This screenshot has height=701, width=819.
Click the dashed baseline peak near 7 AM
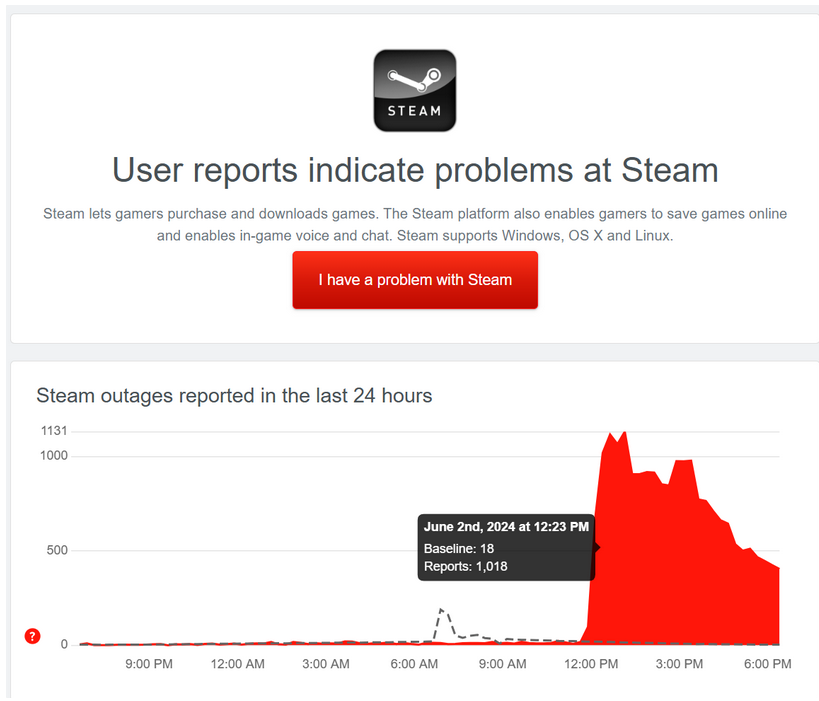[442, 610]
